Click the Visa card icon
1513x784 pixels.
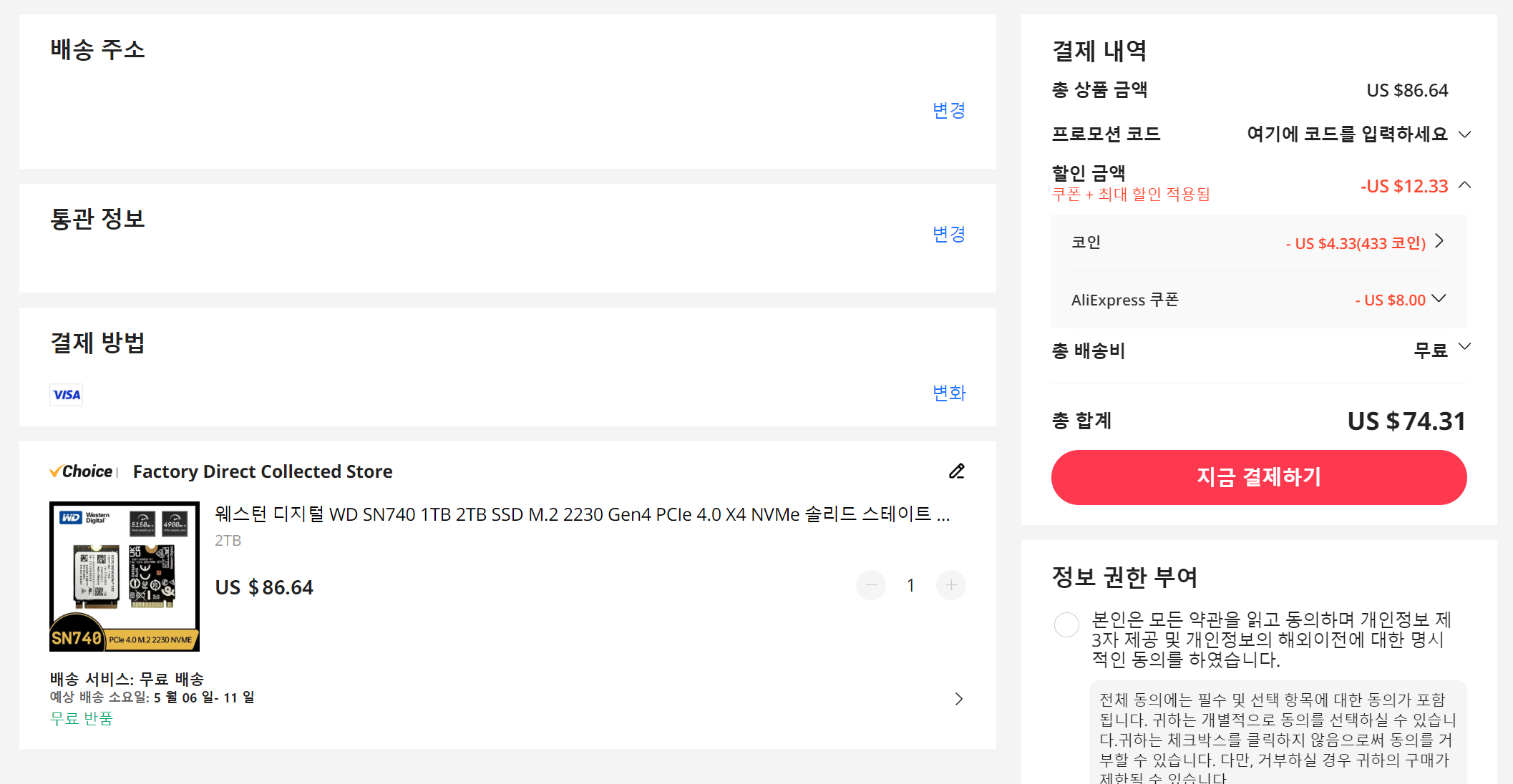point(67,395)
